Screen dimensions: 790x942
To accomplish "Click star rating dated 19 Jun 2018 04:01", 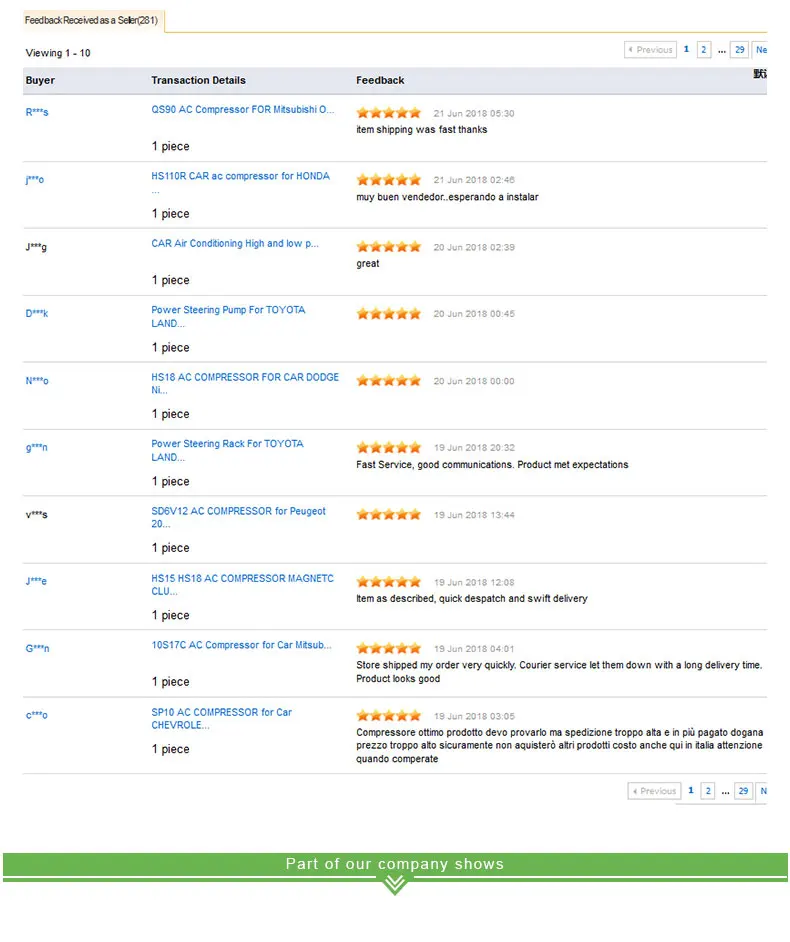I will click(x=389, y=648).
